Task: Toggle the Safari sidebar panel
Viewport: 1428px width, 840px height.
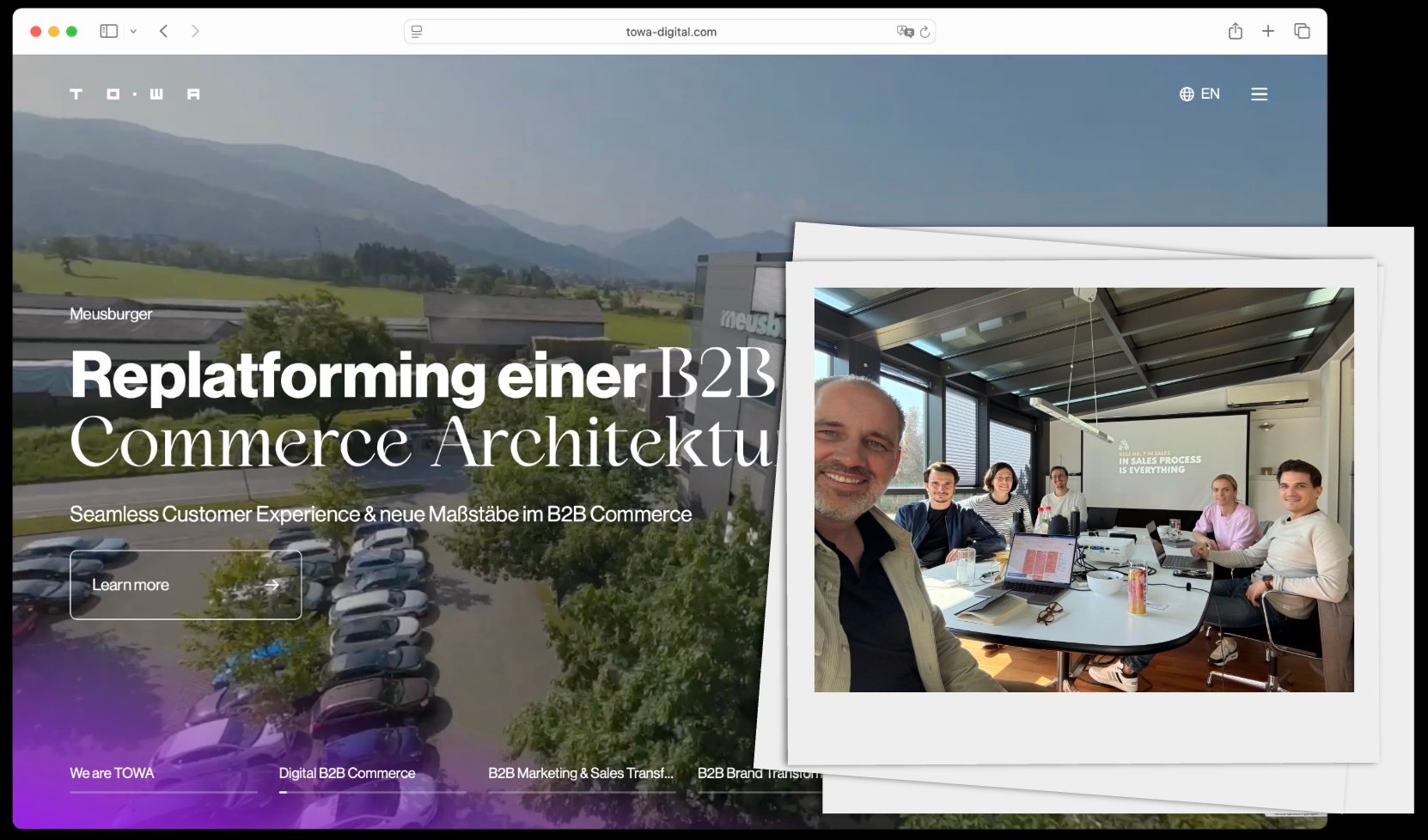Action: click(108, 32)
